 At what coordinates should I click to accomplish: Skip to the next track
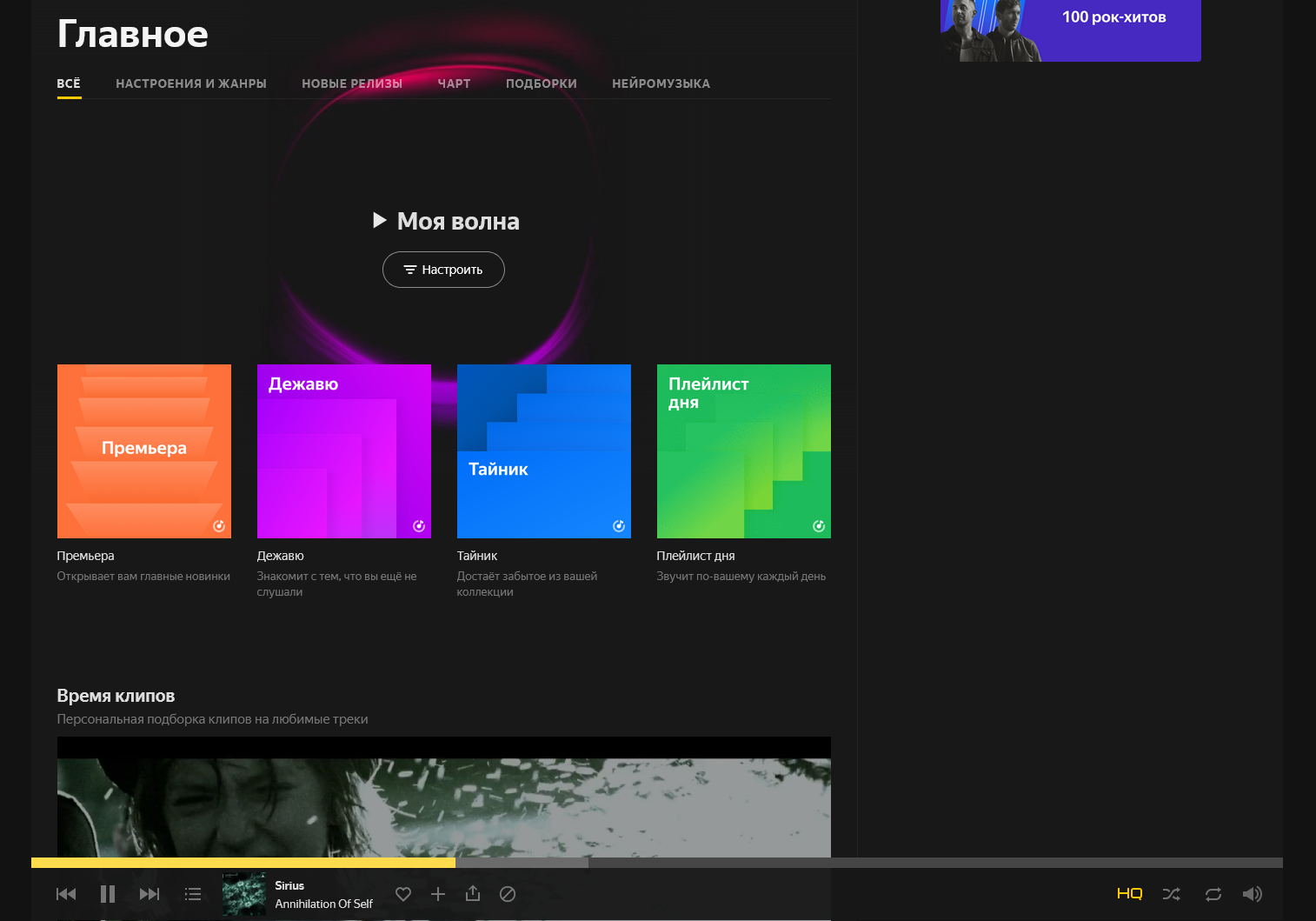tap(150, 894)
